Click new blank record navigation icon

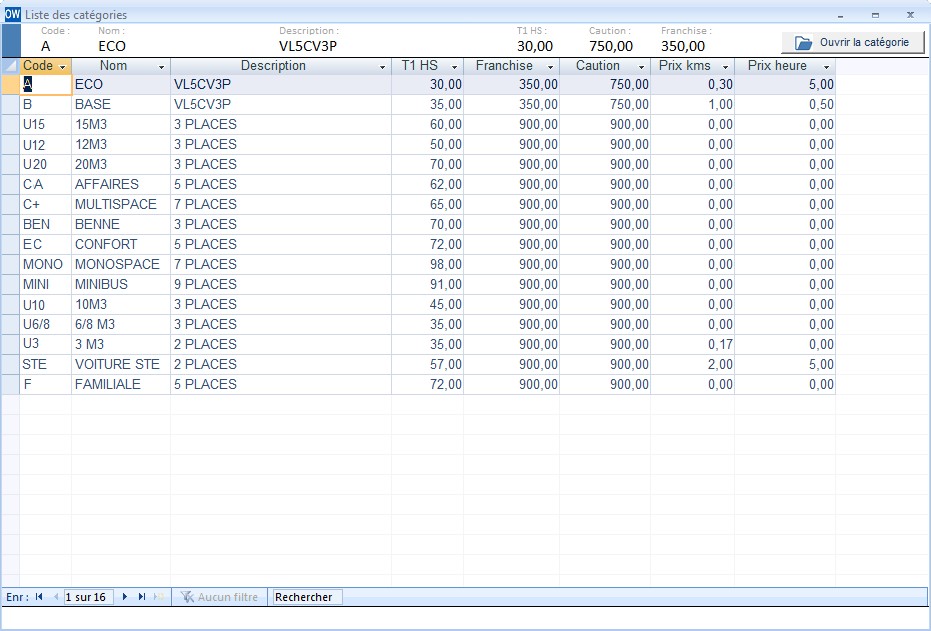pyautogui.click(x=159, y=597)
